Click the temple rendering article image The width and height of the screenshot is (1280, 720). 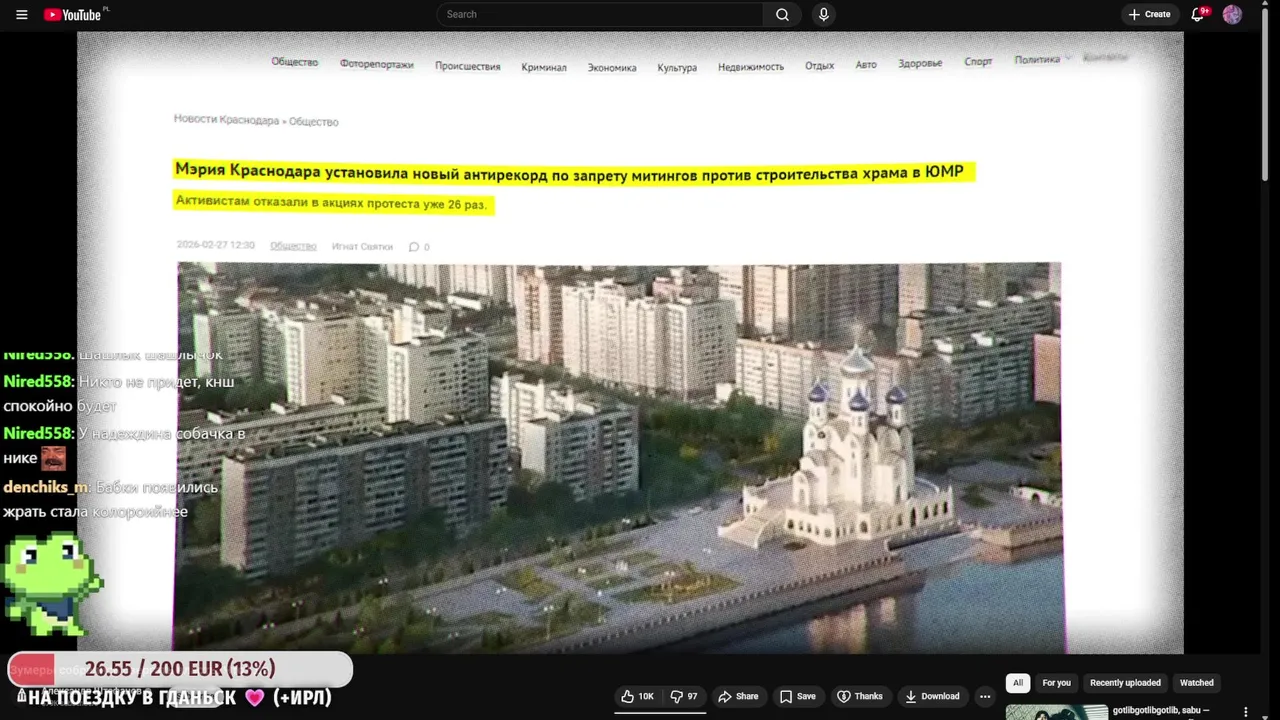pyautogui.click(x=619, y=457)
